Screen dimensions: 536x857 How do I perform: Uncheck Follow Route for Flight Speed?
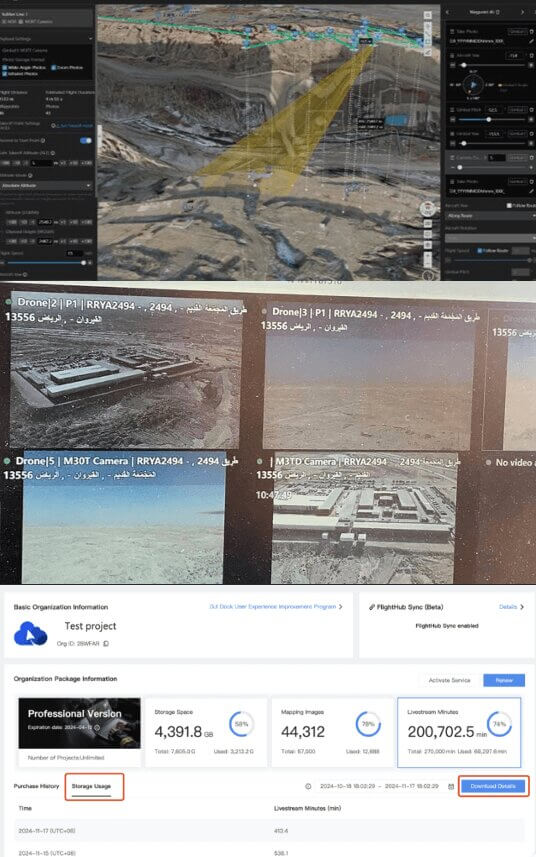(x=480, y=250)
